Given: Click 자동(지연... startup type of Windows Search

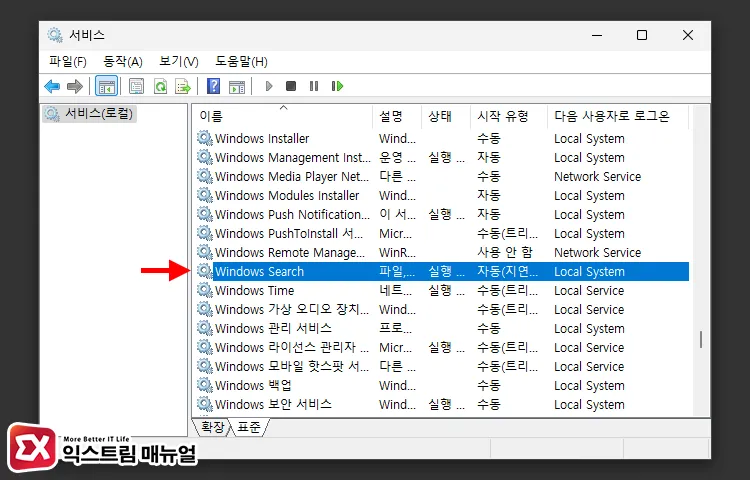Looking at the screenshot, I should point(507,271).
